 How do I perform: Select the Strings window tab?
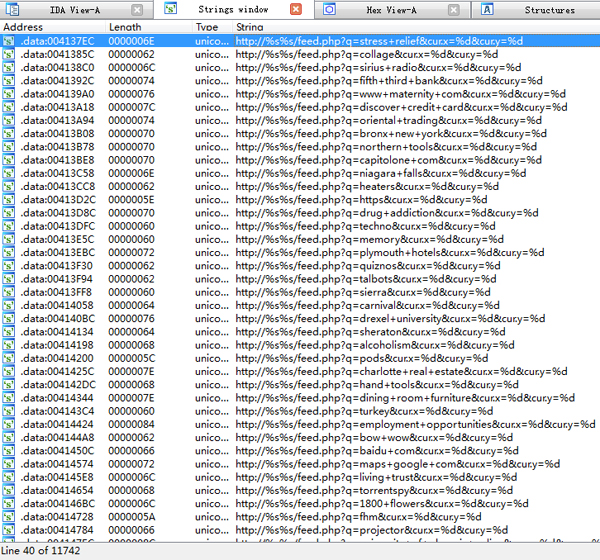pyautogui.click(x=233, y=10)
